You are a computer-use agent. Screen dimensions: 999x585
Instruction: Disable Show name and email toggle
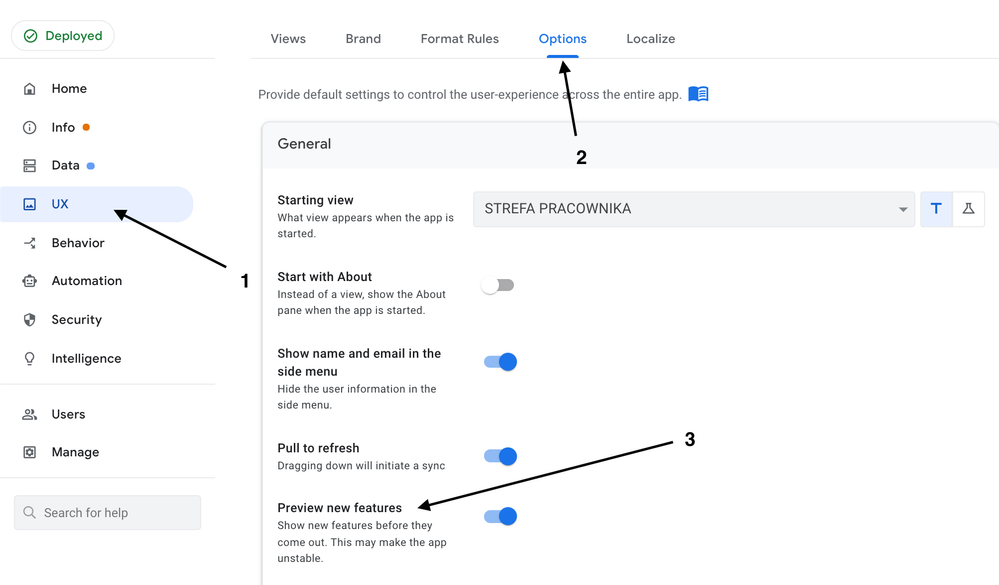pyautogui.click(x=500, y=362)
